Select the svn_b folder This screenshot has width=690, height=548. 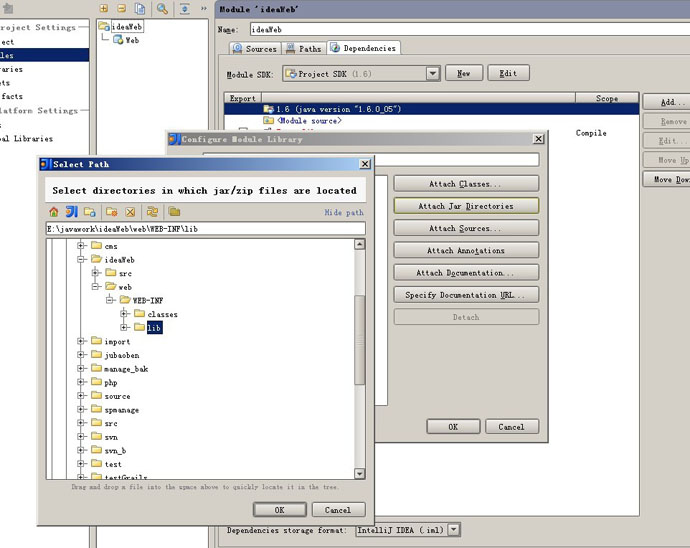115,451
